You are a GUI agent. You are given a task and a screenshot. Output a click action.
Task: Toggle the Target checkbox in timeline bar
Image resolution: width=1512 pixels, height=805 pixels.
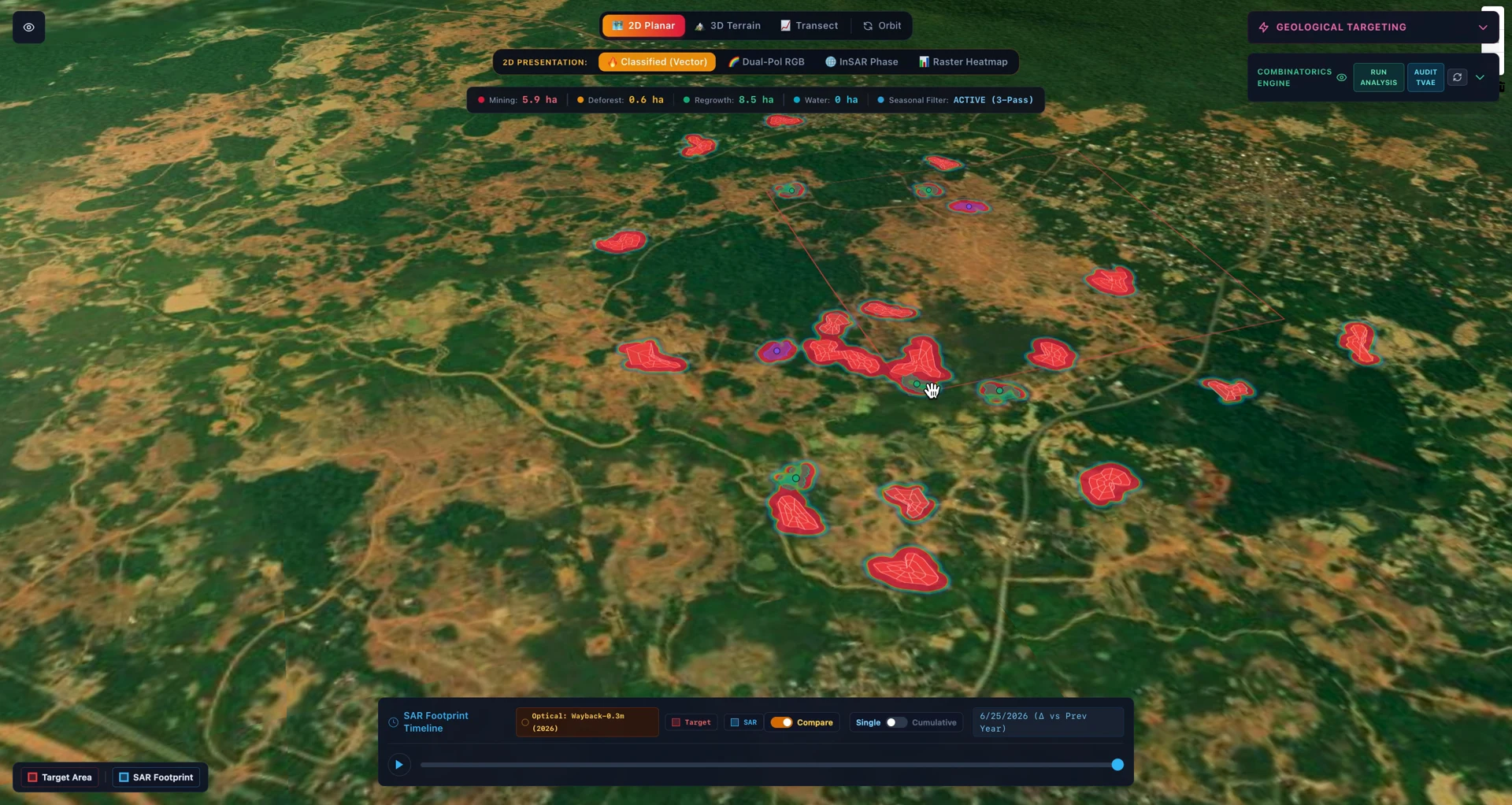691,722
